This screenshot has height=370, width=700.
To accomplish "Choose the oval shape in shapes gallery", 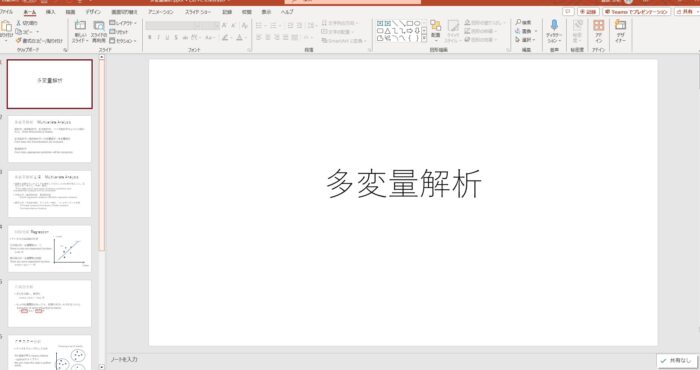I will (417, 23).
